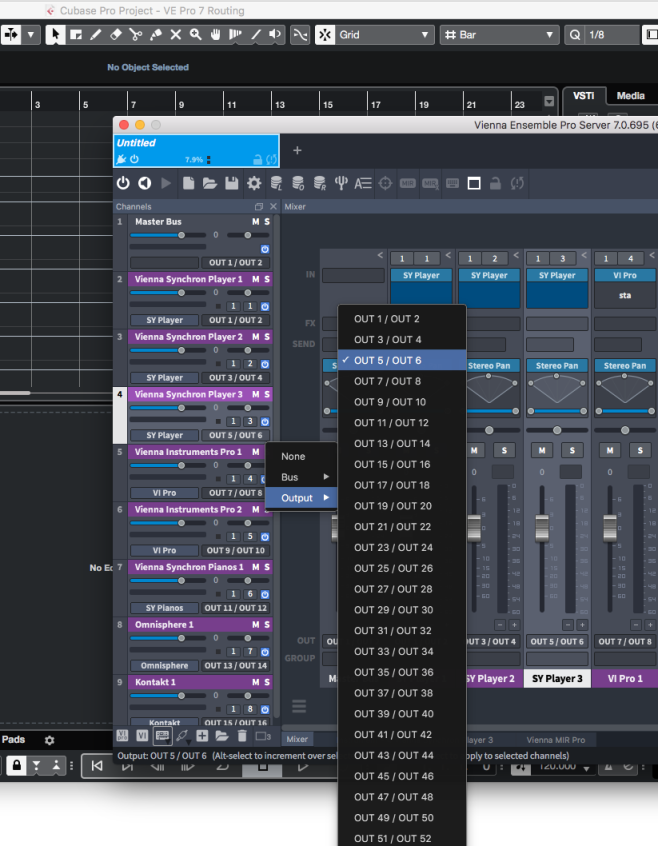This screenshot has height=846, width=658.
Task: Click the Mixer tab at bottom of VE Pro
Action: tap(297, 739)
